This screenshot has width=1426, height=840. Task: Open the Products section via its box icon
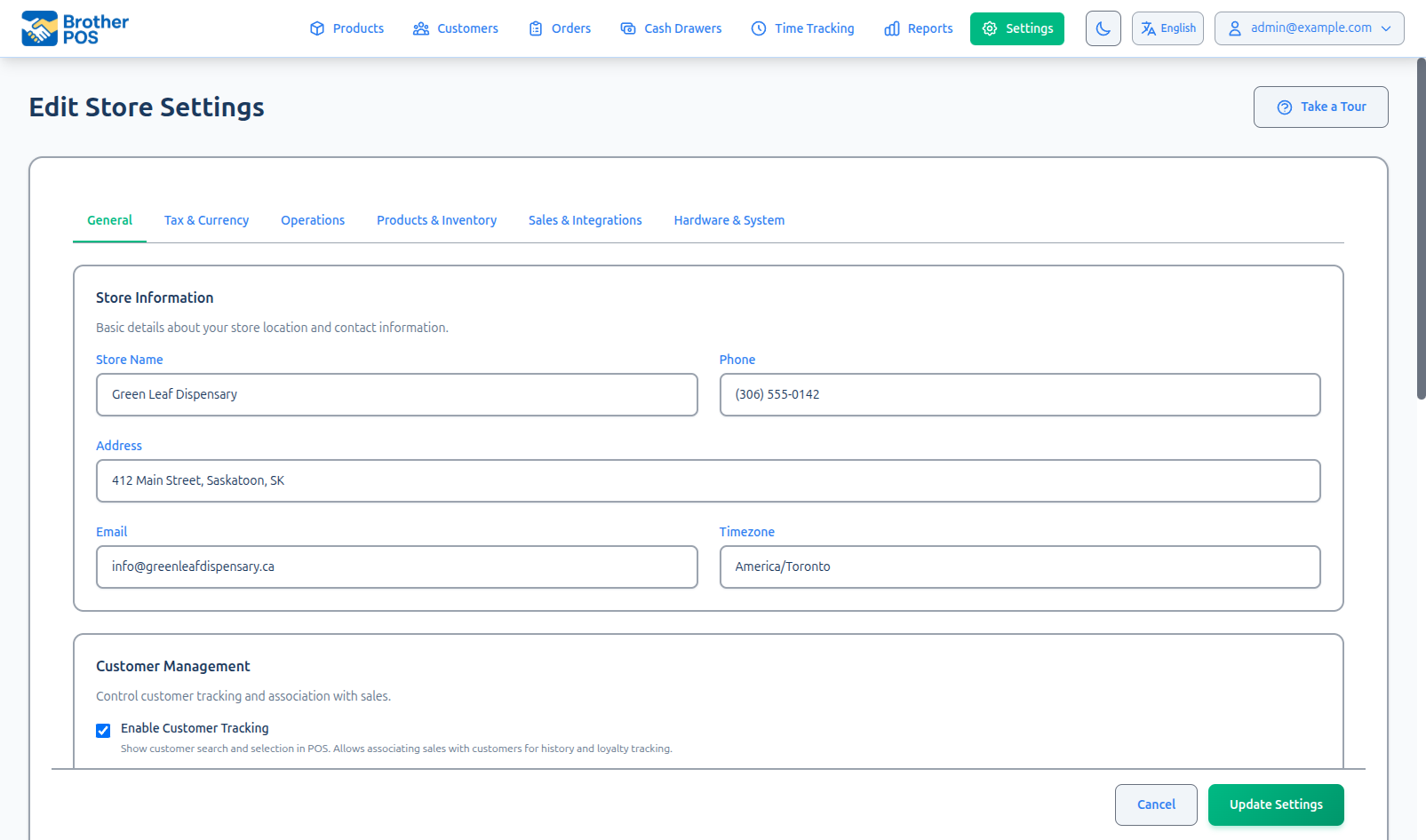click(x=317, y=28)
